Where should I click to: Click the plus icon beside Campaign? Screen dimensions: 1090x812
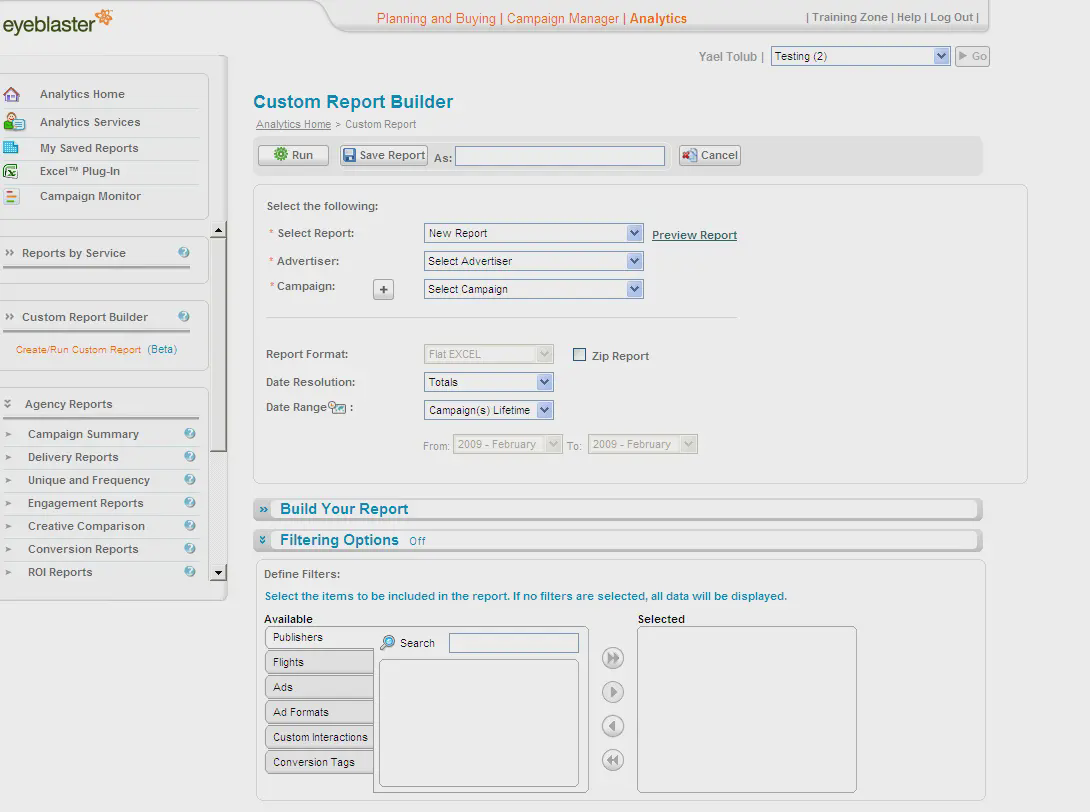pyautogui.click(x=383, y=289)
